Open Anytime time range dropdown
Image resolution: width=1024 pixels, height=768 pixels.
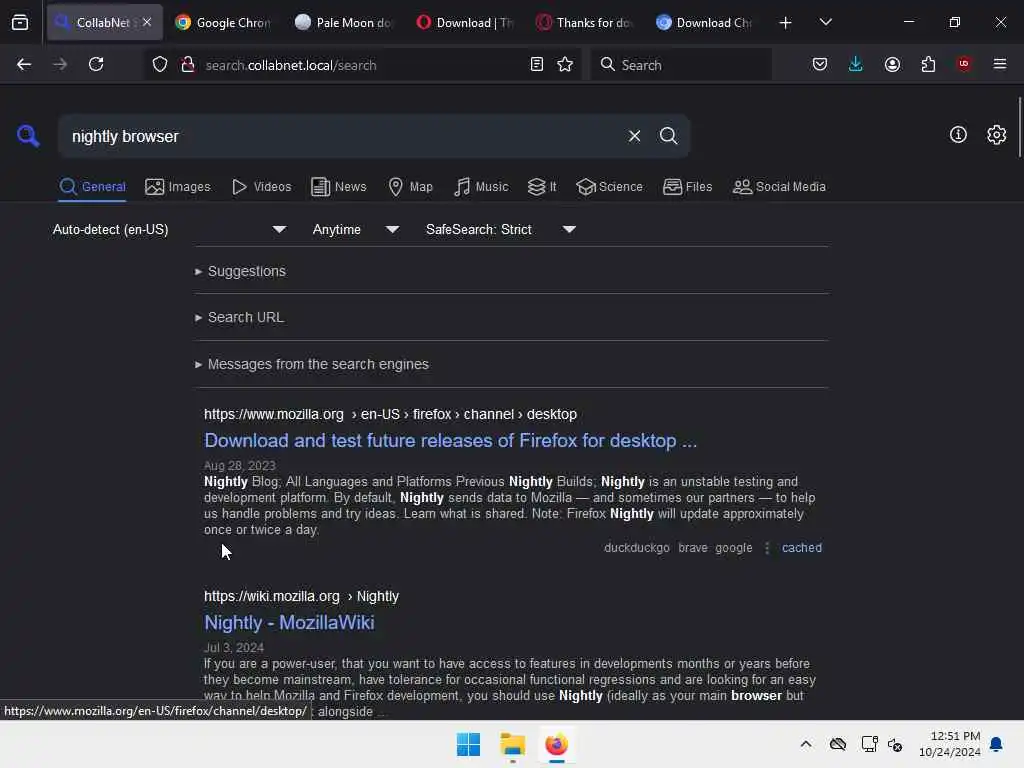(355, 229)
